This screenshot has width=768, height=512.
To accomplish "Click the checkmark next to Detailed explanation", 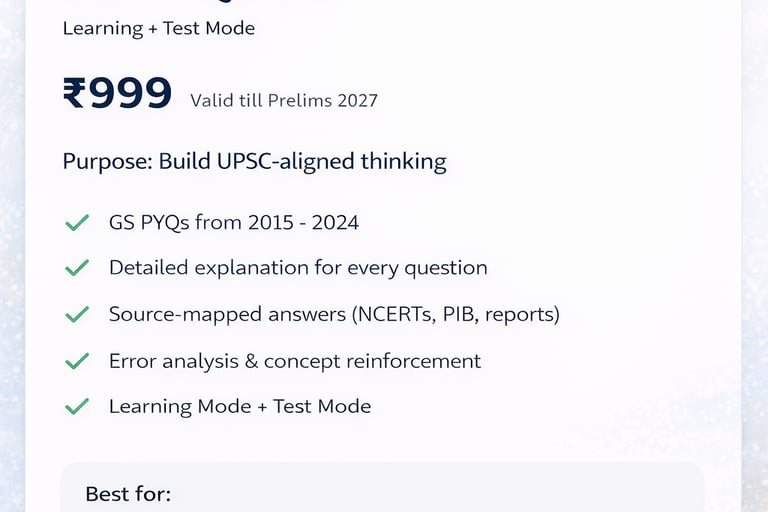I will click(x=77, y=268).
